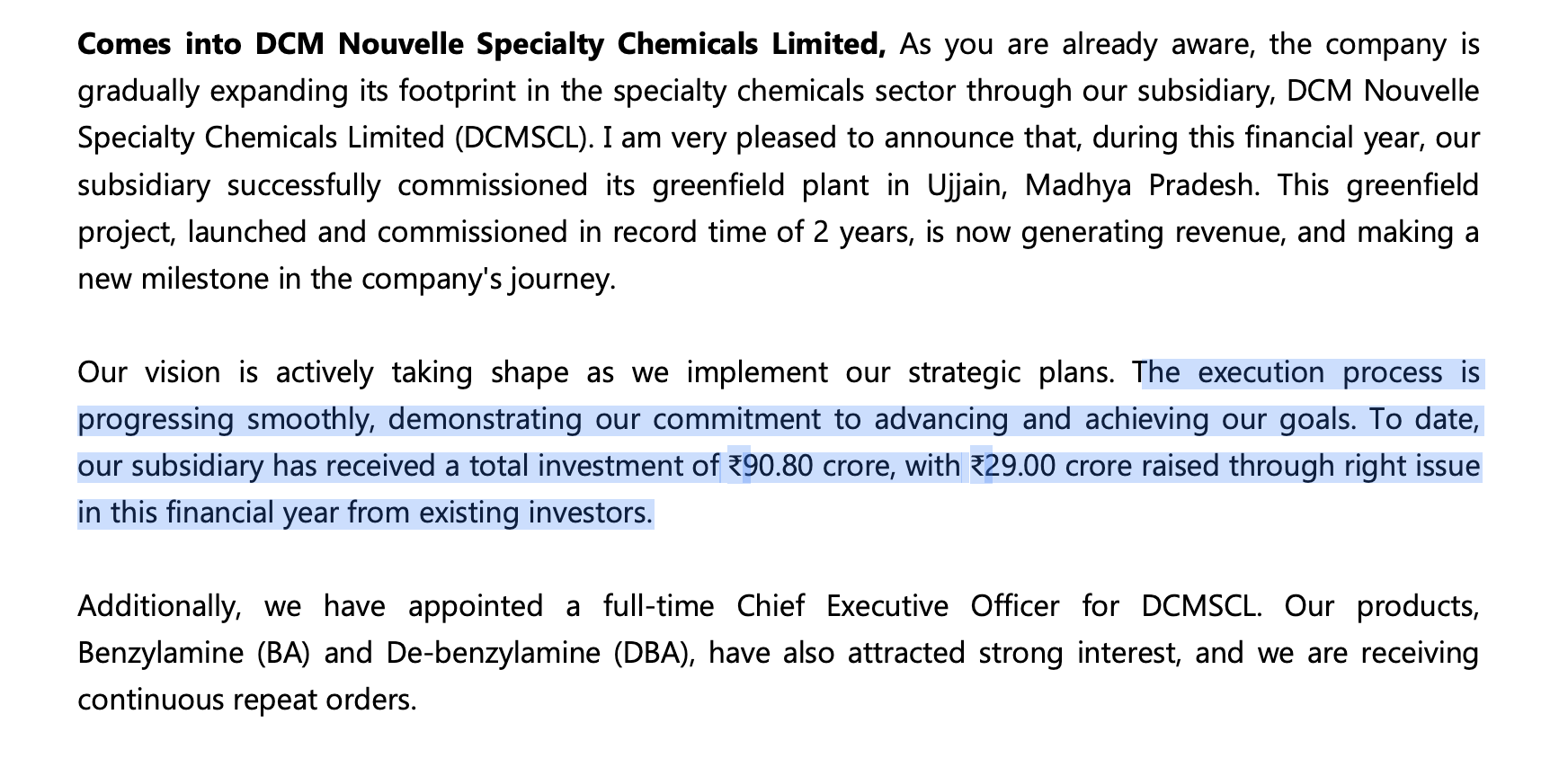Image resolution: width=1568 pixels, height=759 pixels.
Task: Click the highlighted '₹29.00' amount
Action: coord(1012,466)
